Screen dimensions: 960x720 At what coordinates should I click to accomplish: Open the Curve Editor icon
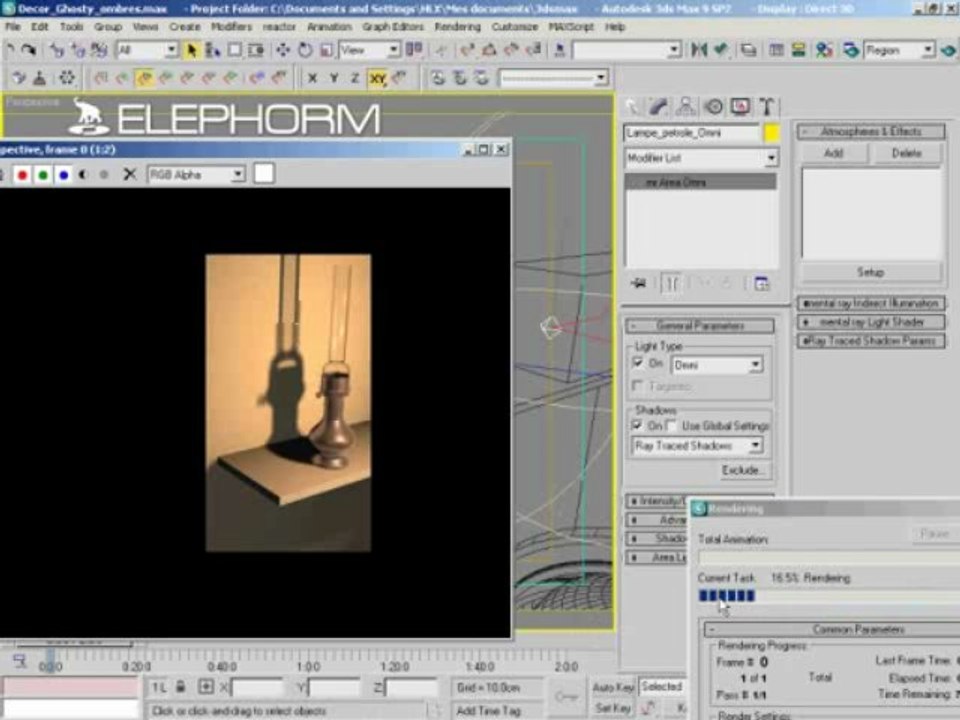click(776, 50)
